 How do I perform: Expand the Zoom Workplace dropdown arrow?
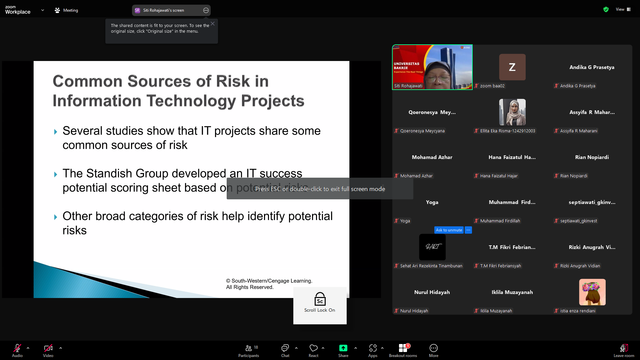[42, 10]
